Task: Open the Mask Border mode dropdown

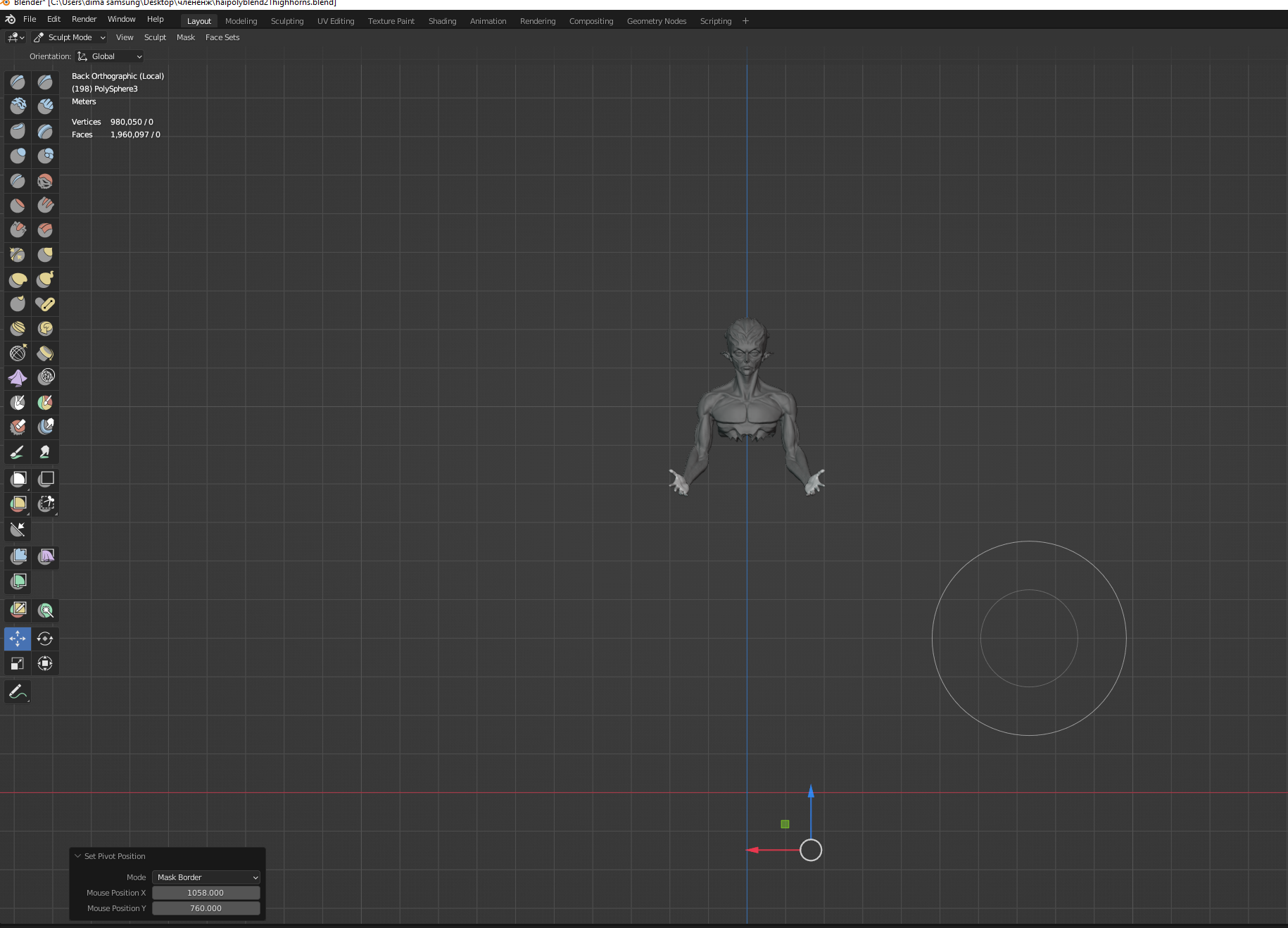Action: (x=206, y=877)
